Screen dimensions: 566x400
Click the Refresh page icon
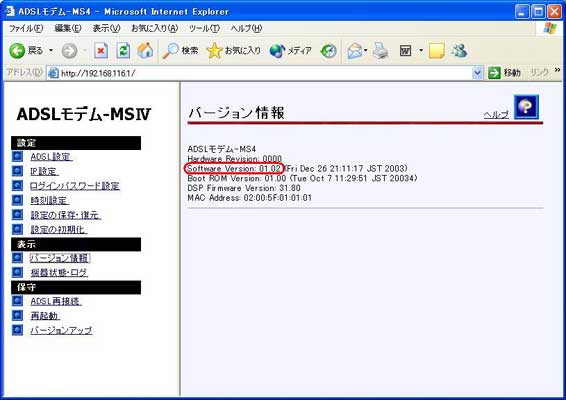coord(123,51)
